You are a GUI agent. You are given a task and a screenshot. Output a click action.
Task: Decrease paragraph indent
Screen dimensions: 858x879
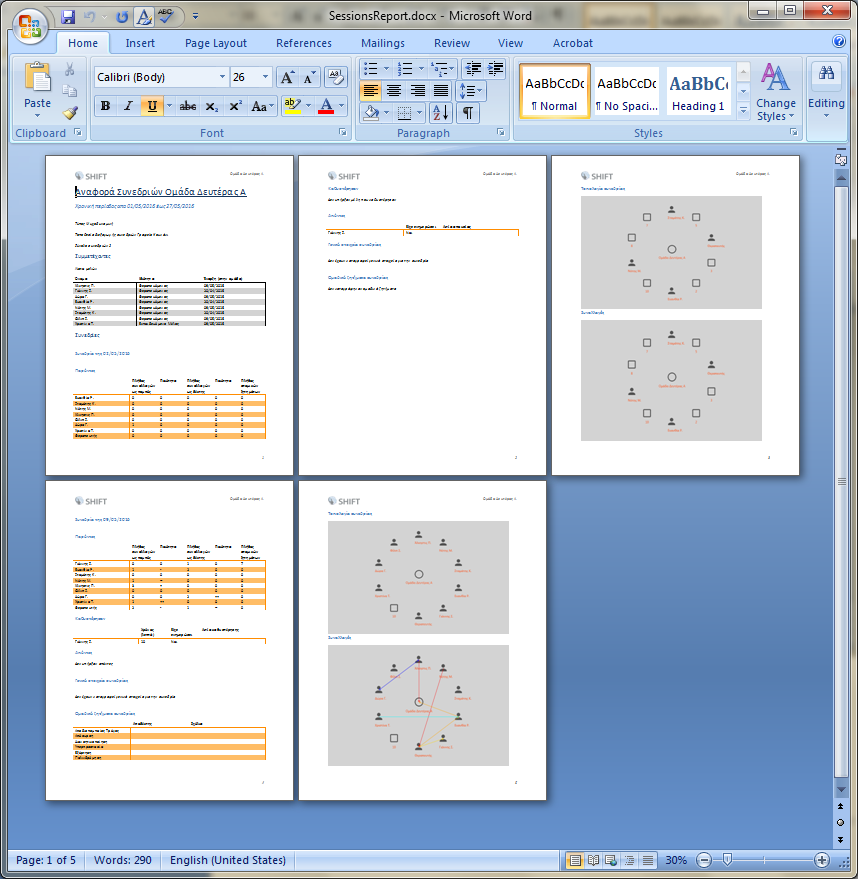pos(474,68)
